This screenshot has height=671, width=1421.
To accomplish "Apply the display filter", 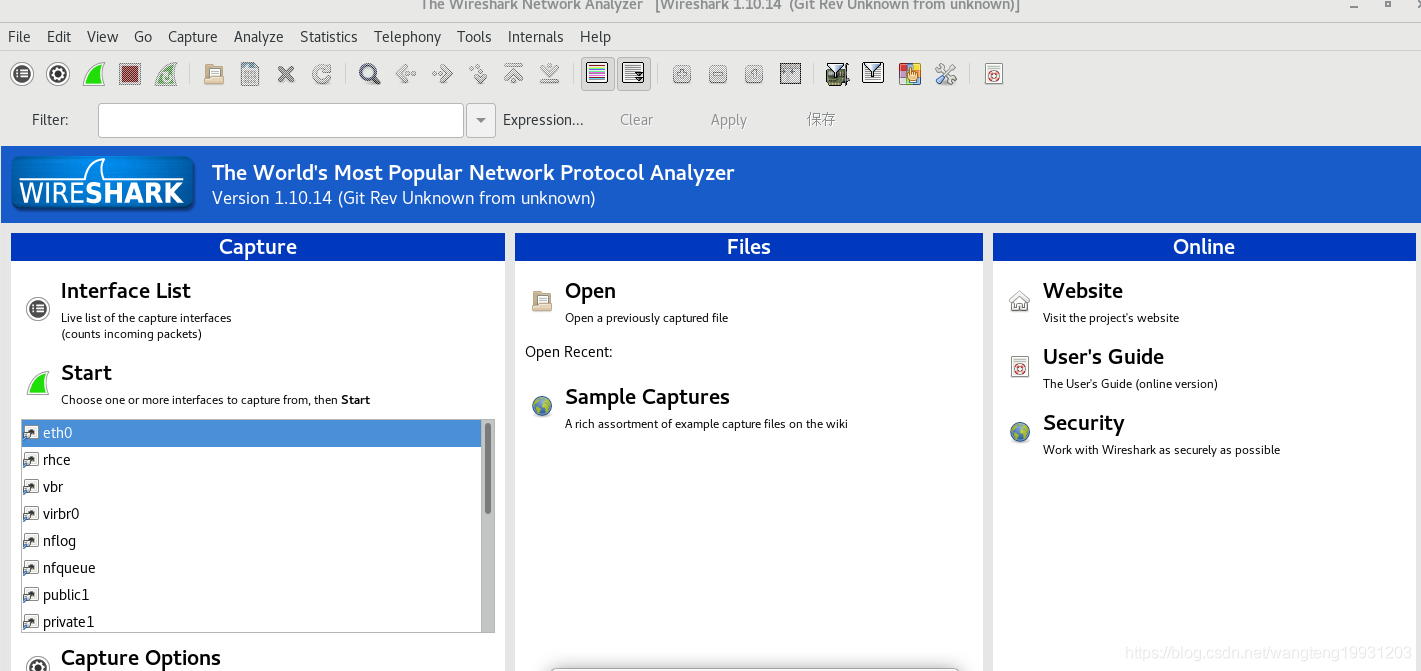I will tap(729, 120).
